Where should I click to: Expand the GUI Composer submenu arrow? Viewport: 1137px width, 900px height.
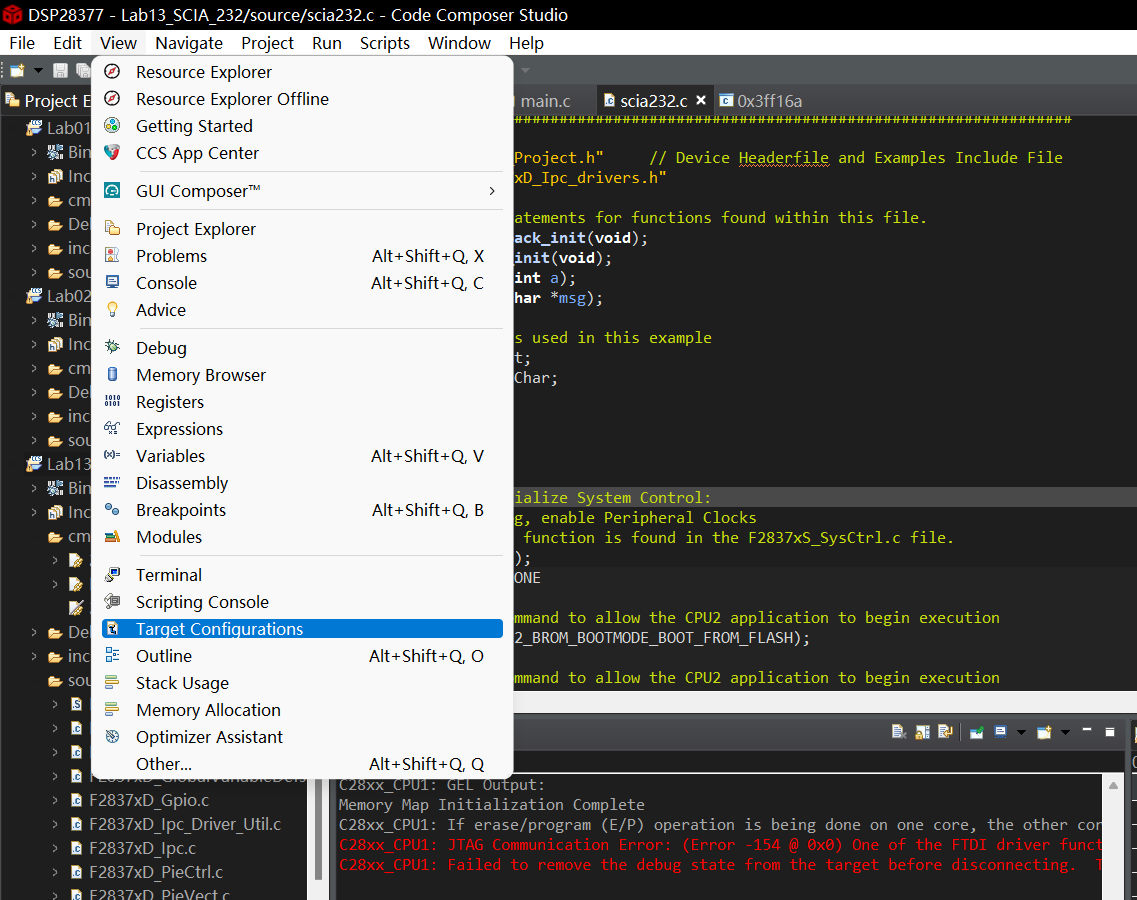tap(491, 191)
